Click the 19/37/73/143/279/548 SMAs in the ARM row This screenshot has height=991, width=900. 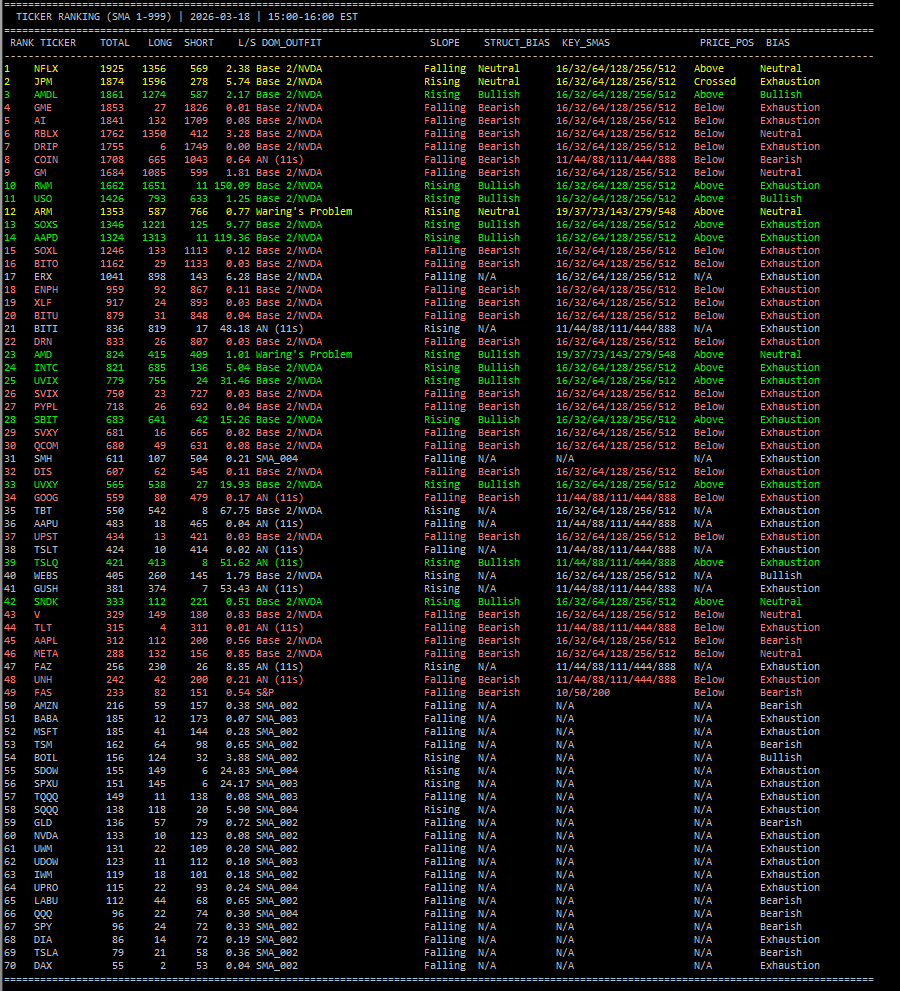[x=616, y=212]
